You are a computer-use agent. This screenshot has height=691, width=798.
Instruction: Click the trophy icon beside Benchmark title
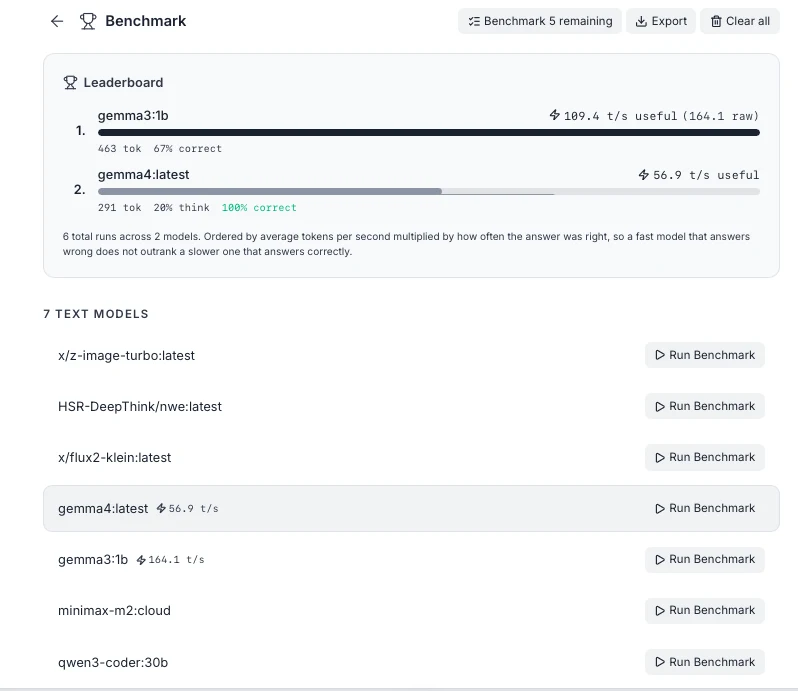coord(88,21)
